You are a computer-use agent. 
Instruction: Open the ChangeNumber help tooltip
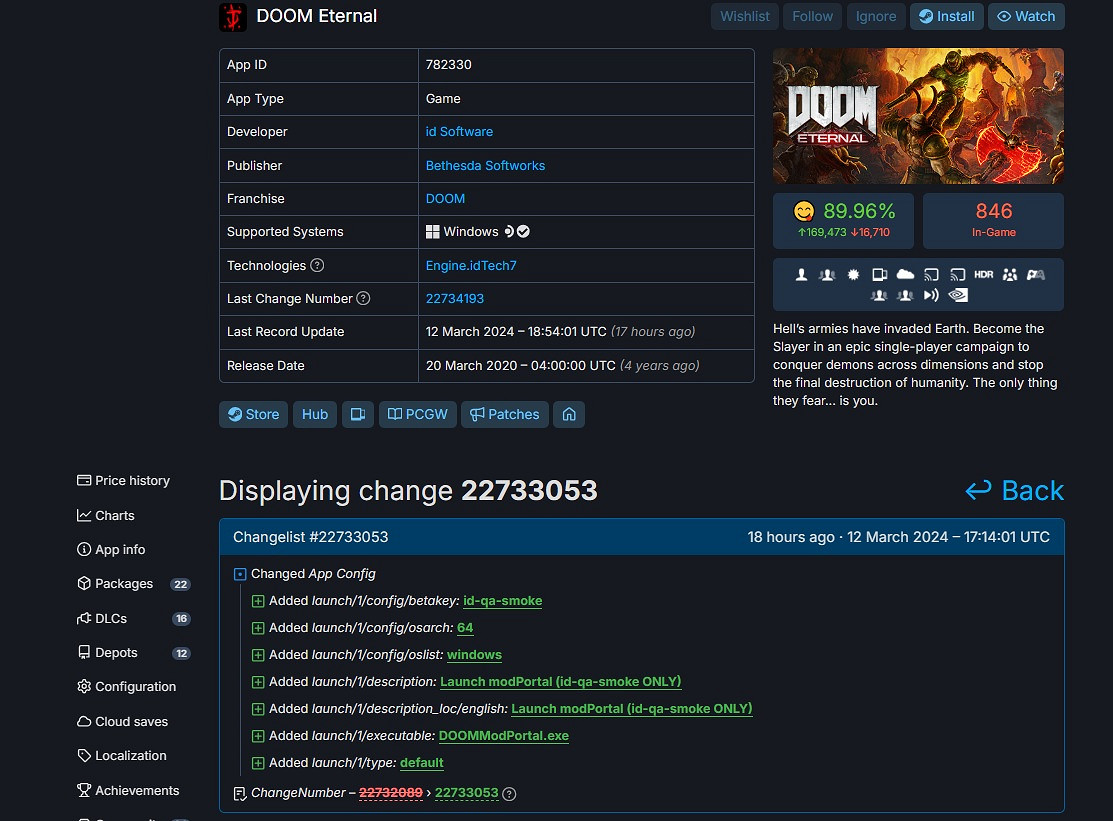point(509,793)
